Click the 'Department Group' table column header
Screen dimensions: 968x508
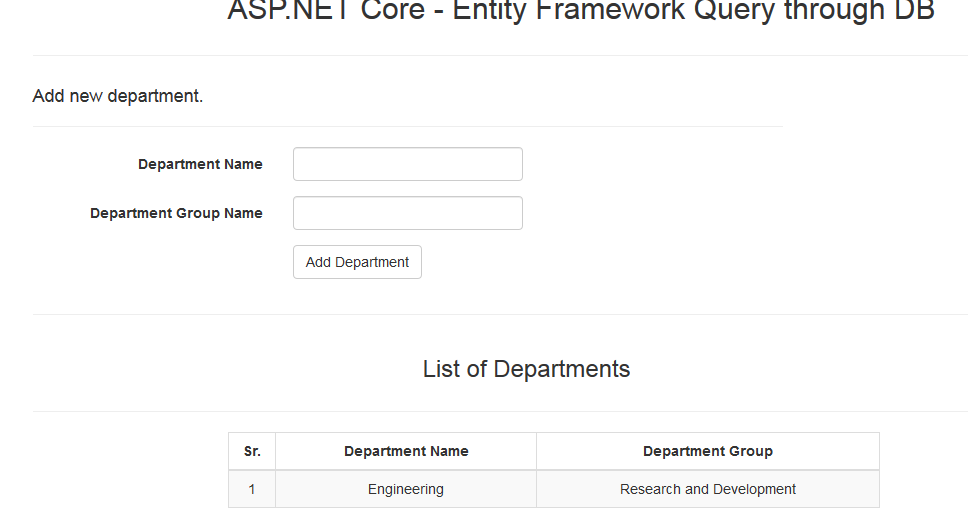(x=708, y=451)
